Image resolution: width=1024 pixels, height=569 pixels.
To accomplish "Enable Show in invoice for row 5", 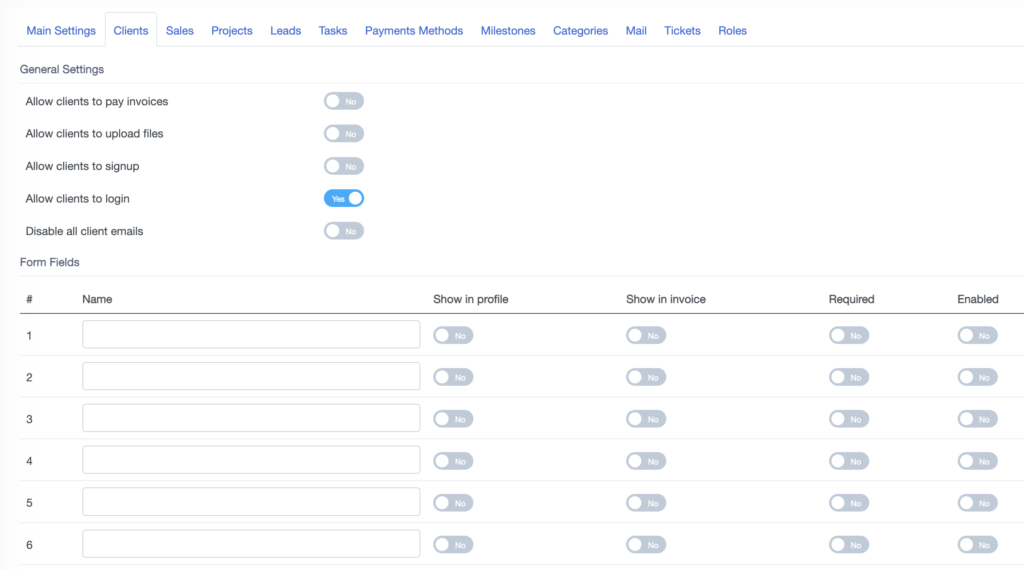I will coord(646,503).
